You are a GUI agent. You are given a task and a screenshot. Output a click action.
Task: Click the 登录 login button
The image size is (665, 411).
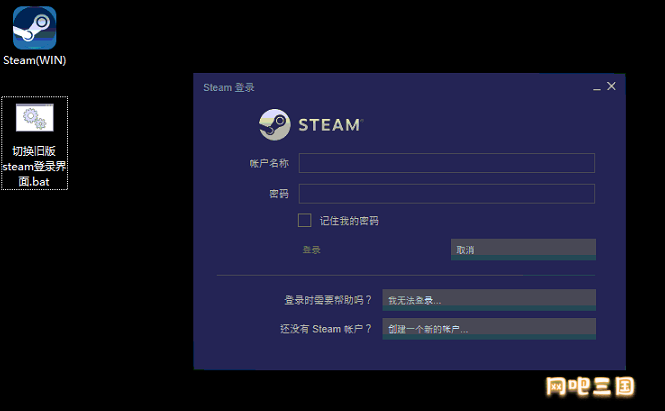[x=312, y=250]
